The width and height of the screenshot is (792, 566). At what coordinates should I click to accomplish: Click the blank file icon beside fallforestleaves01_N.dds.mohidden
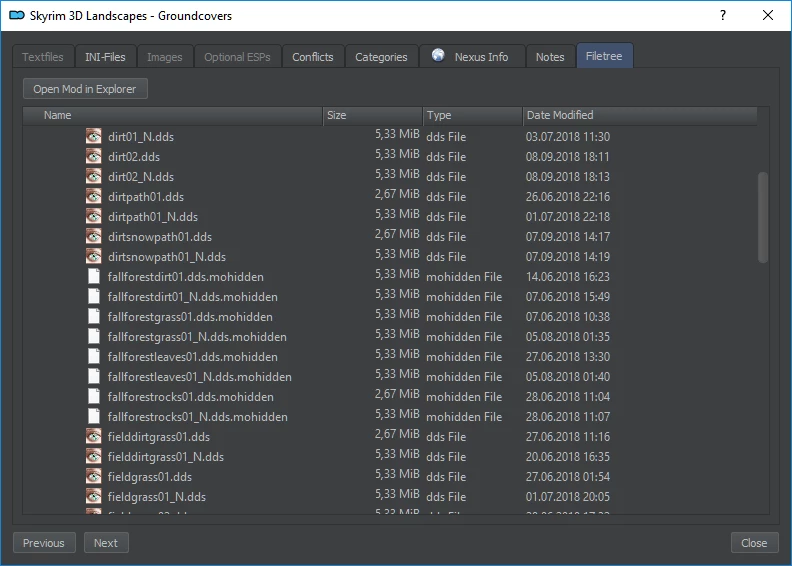click(x=94, y=377)
